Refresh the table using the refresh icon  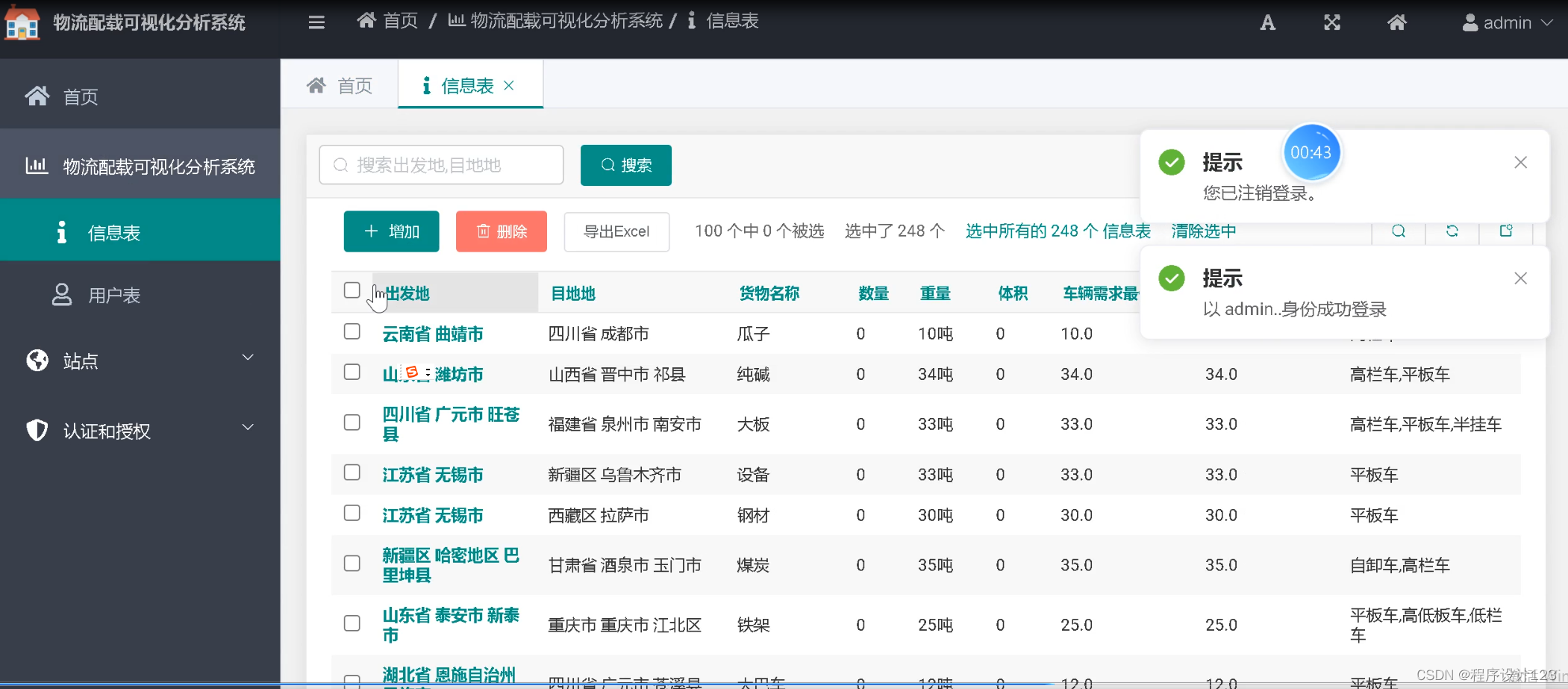(x=1452, y=231)
